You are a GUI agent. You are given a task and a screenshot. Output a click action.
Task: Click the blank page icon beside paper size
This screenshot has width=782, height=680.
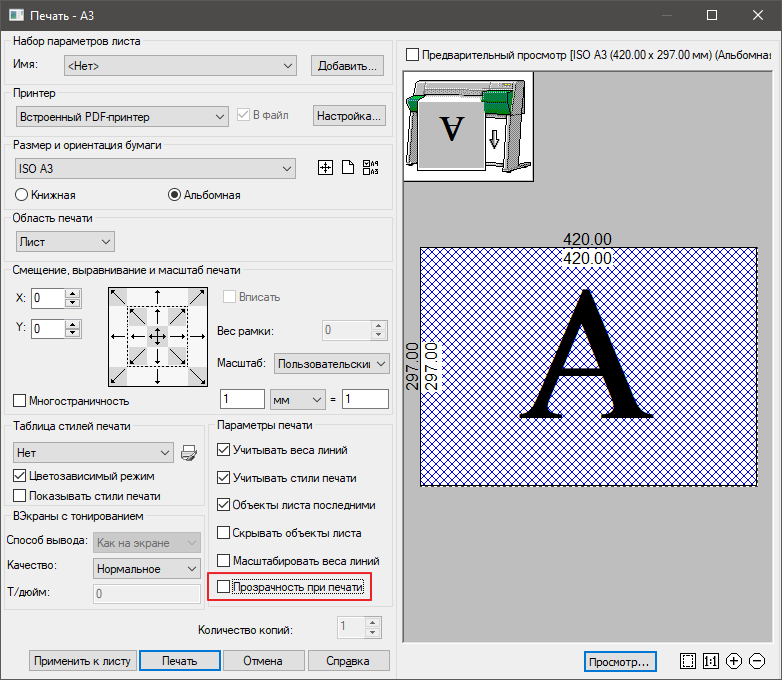pyautogui.click(x=348, y=168)
